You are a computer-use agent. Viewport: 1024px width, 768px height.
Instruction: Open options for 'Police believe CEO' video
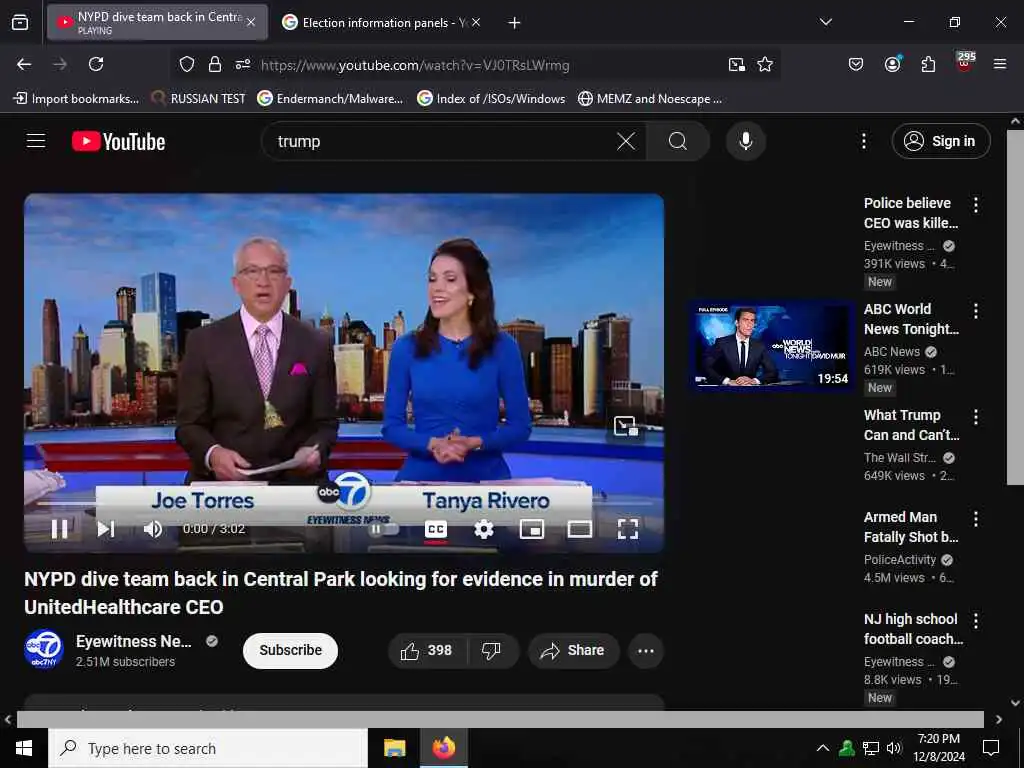[976, 205]
